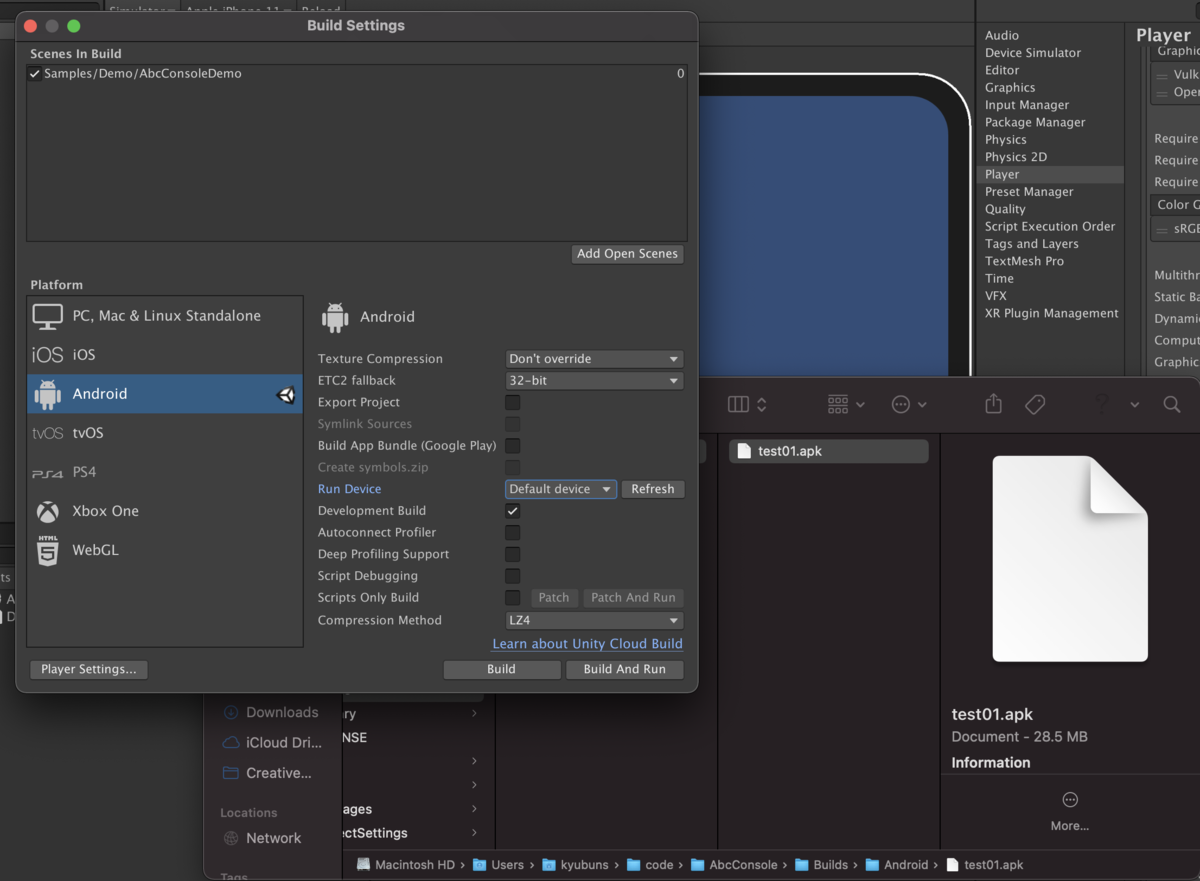
Task: Open ETC2 fallback dropdown
Action: coord(594,381)
